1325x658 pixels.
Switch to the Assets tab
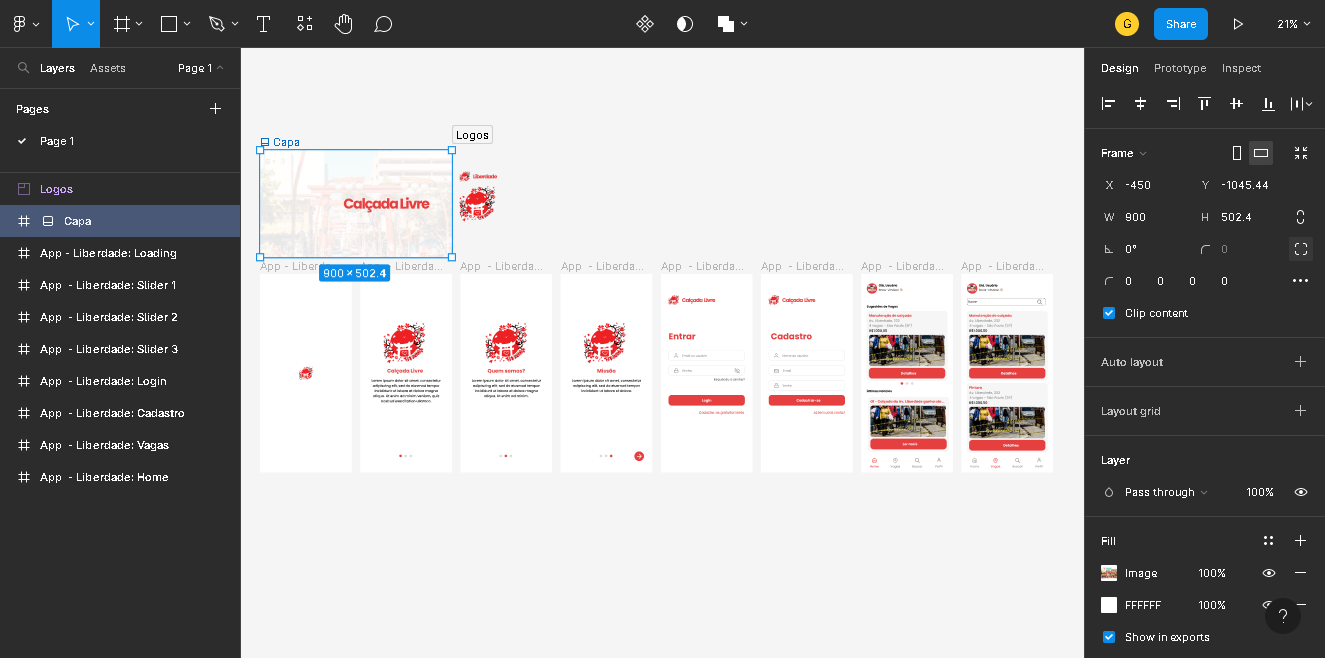pos(108,68)
